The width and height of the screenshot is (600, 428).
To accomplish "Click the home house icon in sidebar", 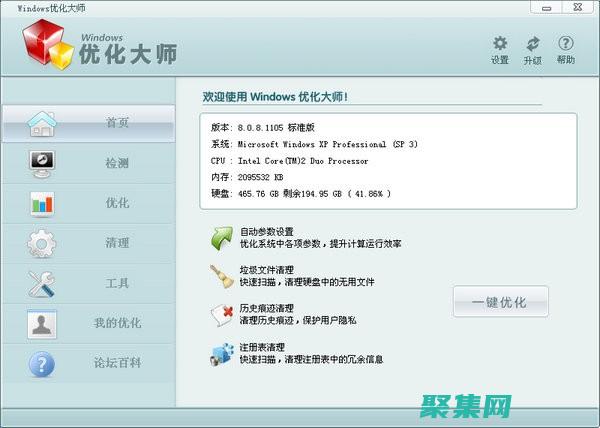I will 42,124.
